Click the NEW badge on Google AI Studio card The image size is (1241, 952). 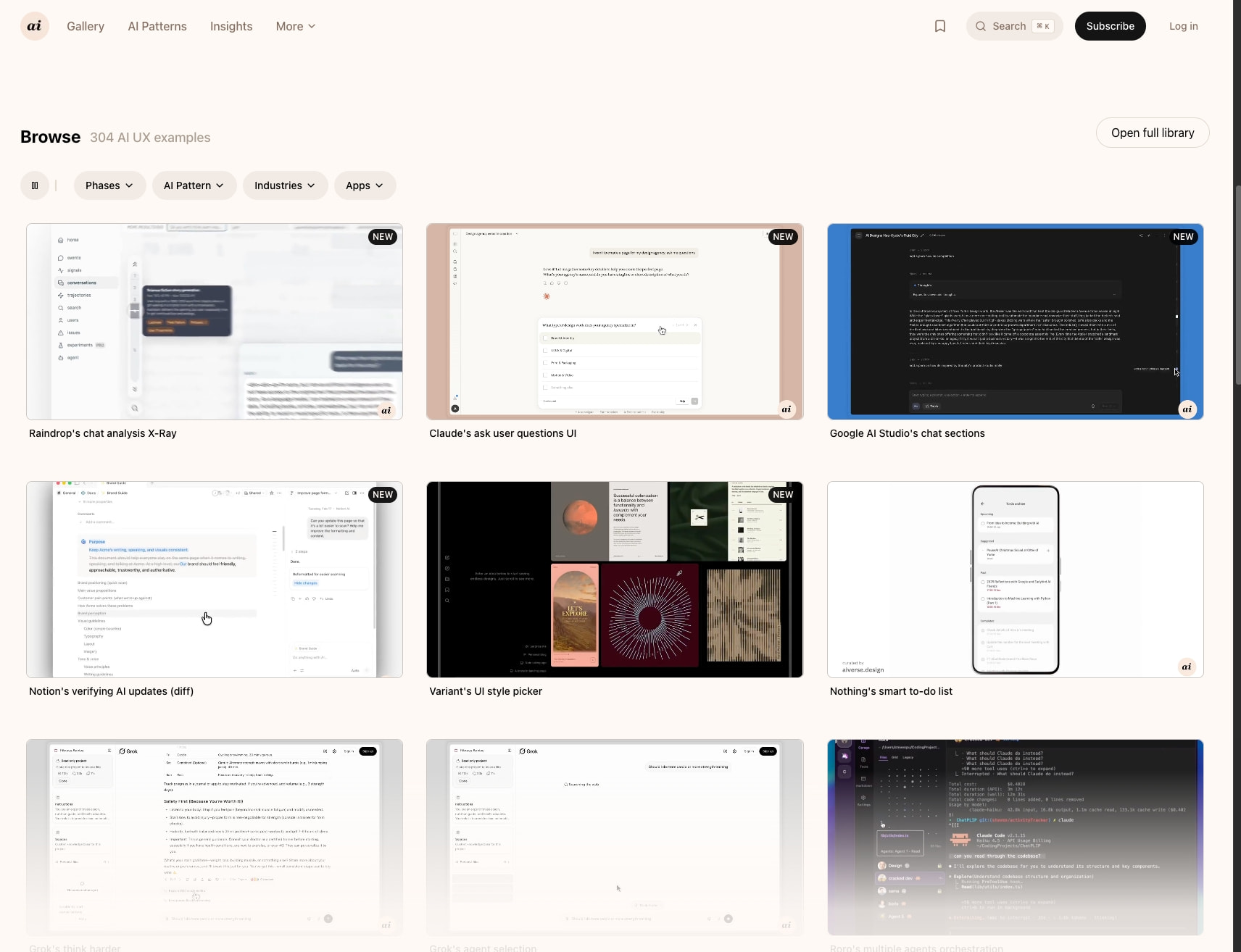(1183, 237)
